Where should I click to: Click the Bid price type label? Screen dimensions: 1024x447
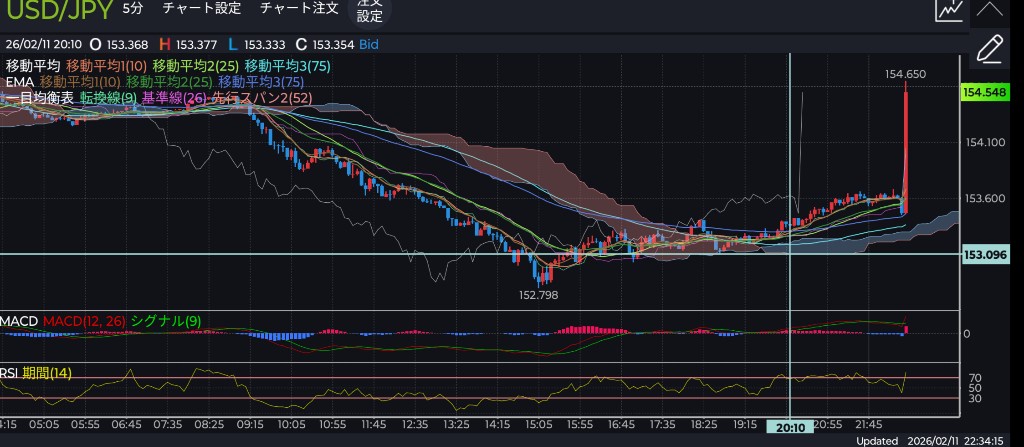pos(368,44)
